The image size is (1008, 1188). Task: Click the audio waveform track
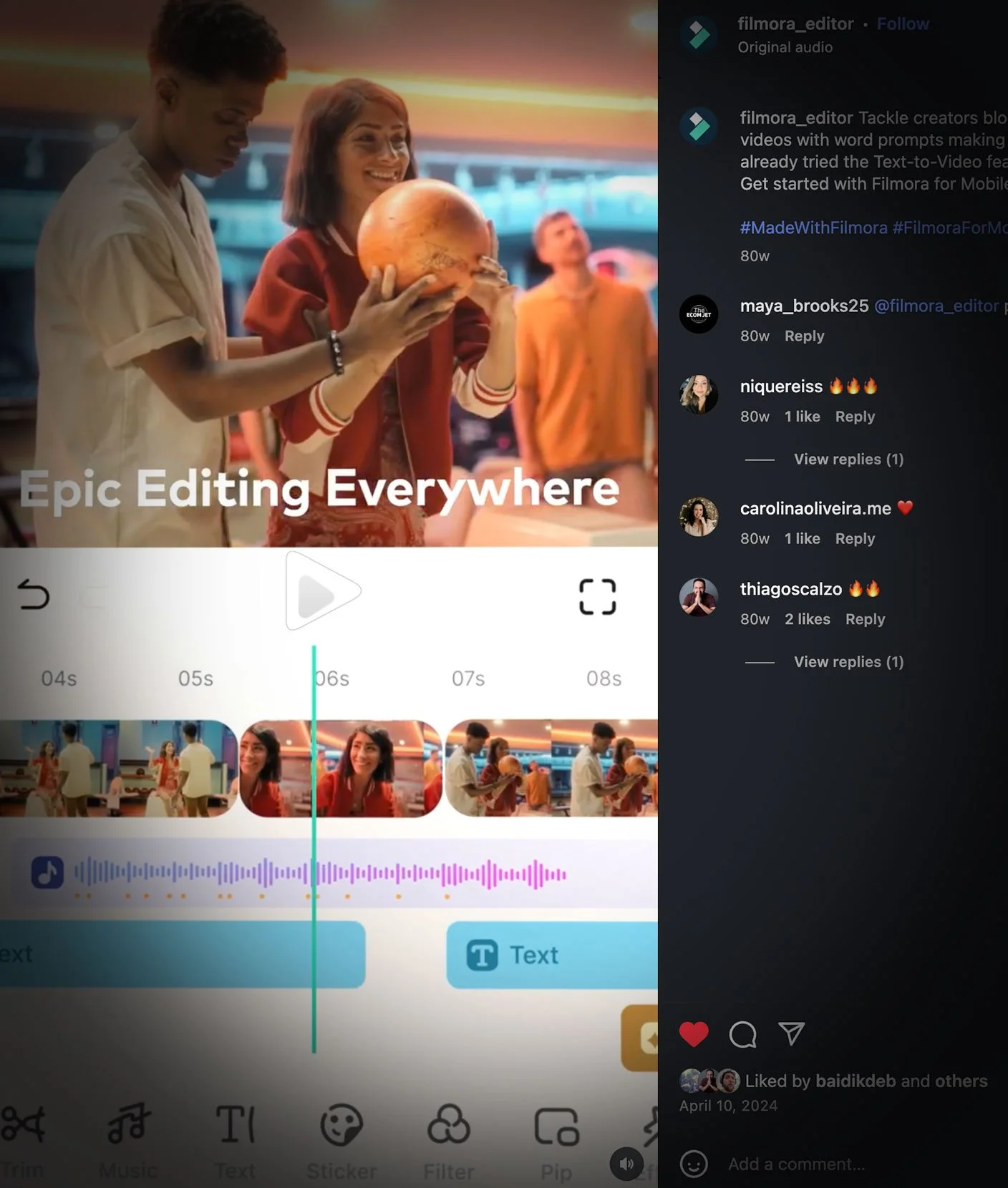321,875
